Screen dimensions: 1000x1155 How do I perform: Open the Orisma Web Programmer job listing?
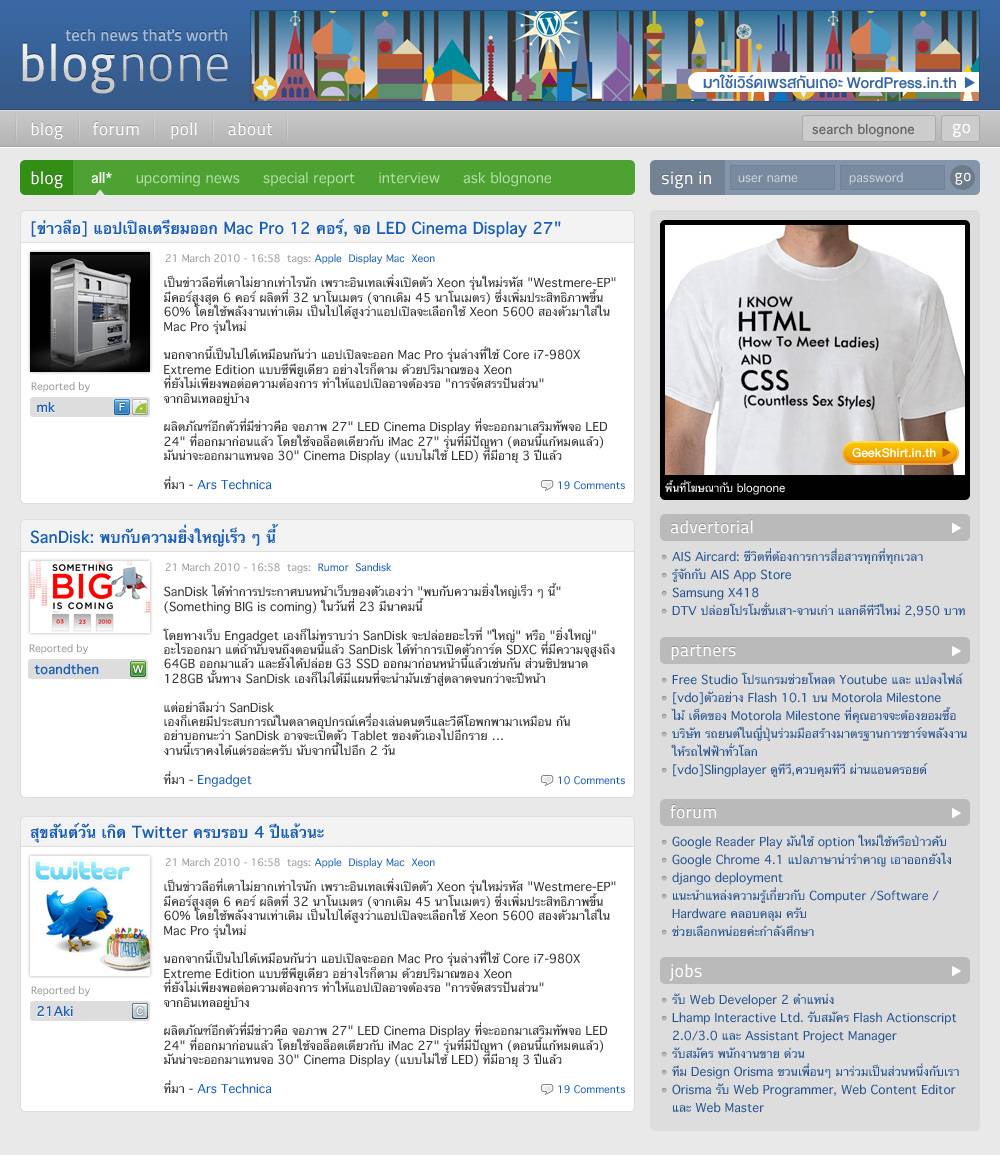[813, 1098]
